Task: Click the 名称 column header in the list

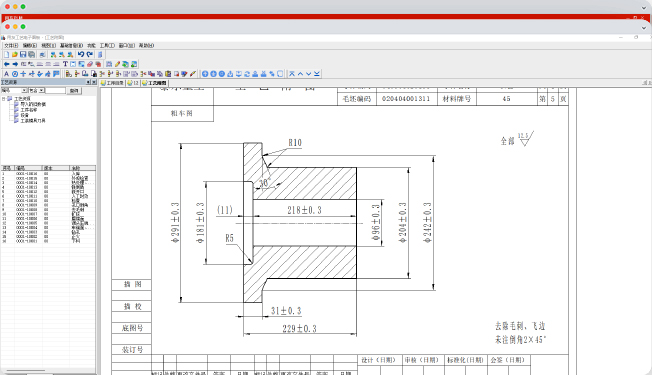Action: (82, 168)
